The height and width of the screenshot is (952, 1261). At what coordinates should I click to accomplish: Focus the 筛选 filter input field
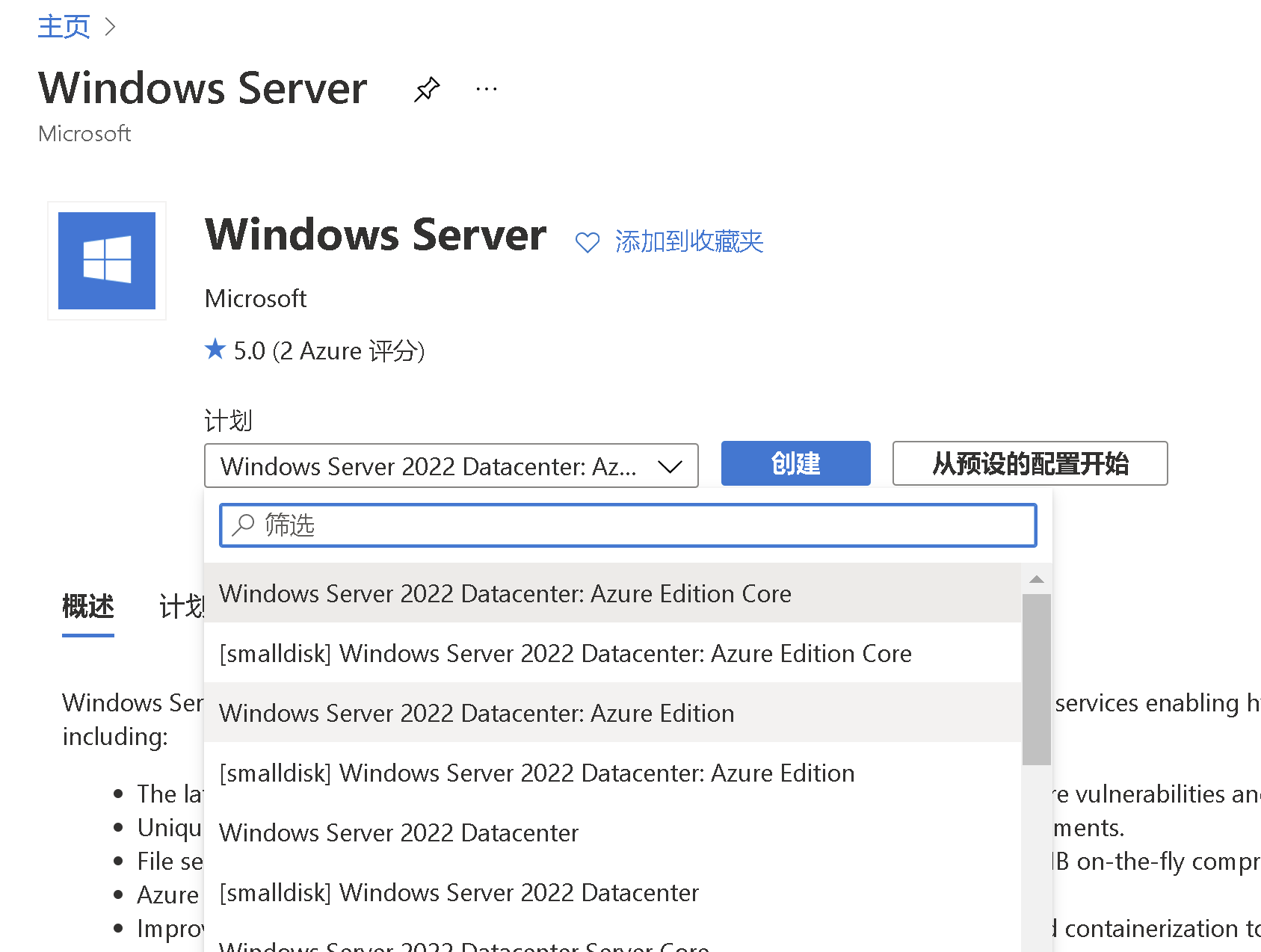pyautogui.click(x=643, y=525)
